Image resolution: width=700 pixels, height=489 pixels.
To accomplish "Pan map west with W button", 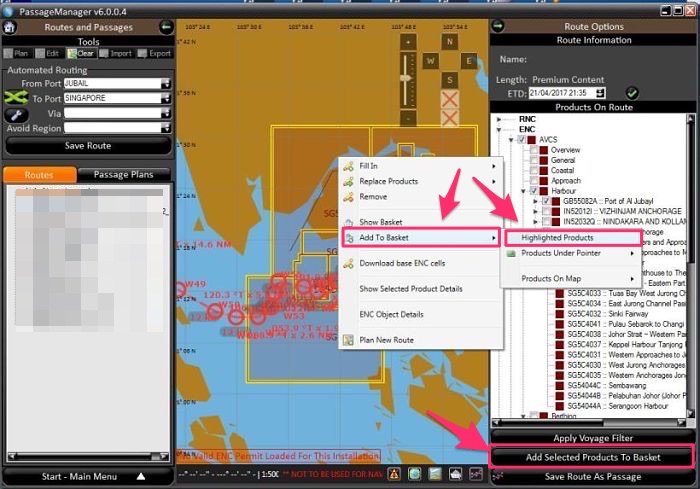I will pyautogui.click(x=428, y=60).
